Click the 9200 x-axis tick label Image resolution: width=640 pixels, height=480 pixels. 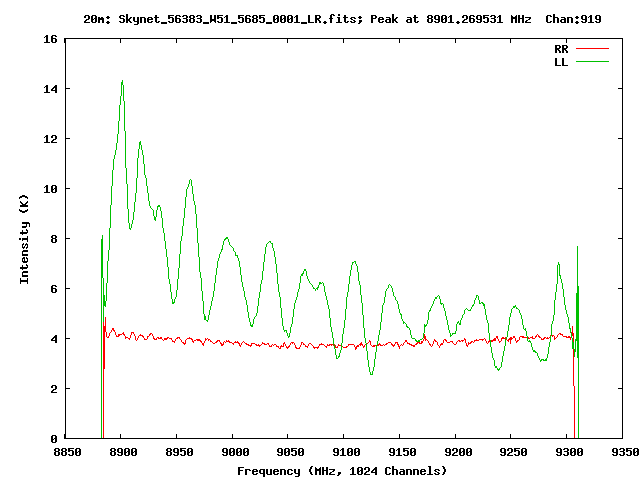point(456,452)
